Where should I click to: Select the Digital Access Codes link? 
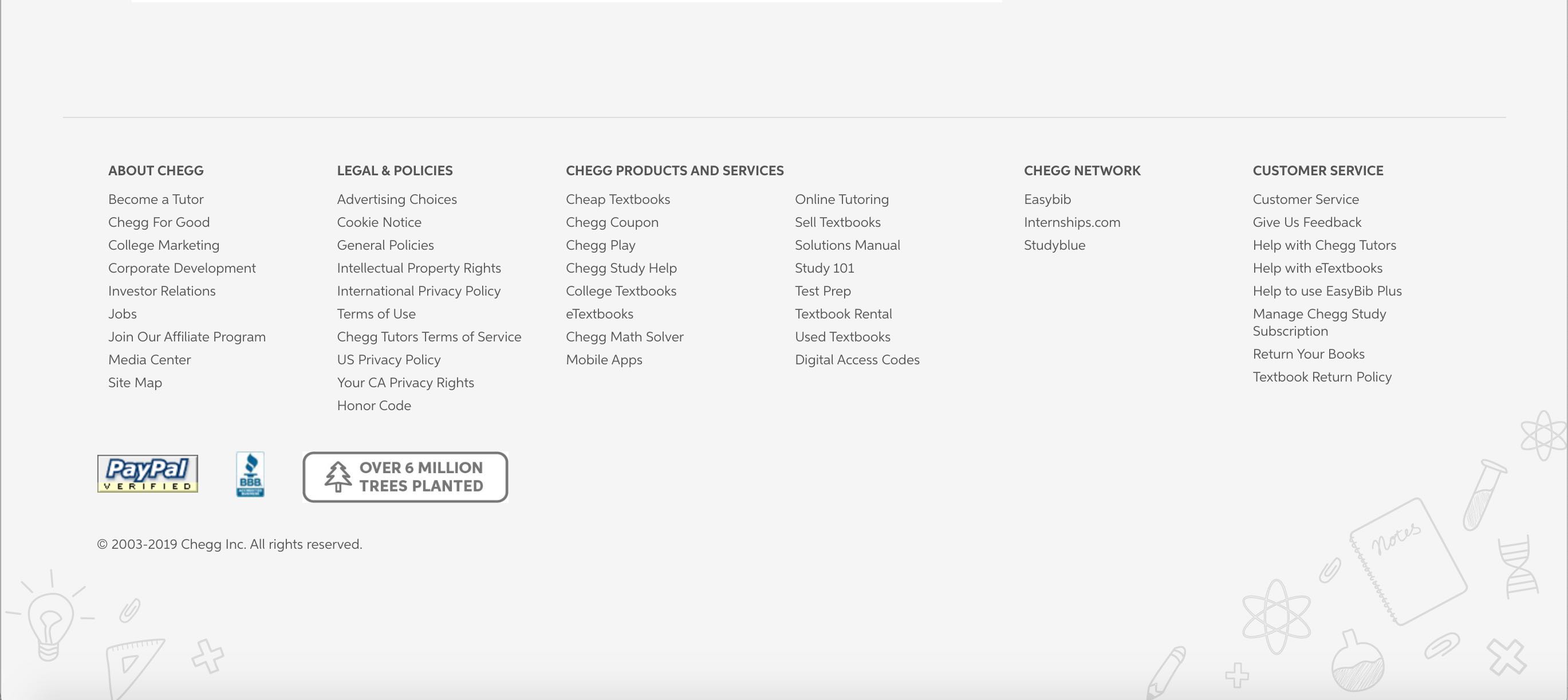[856, 360]
